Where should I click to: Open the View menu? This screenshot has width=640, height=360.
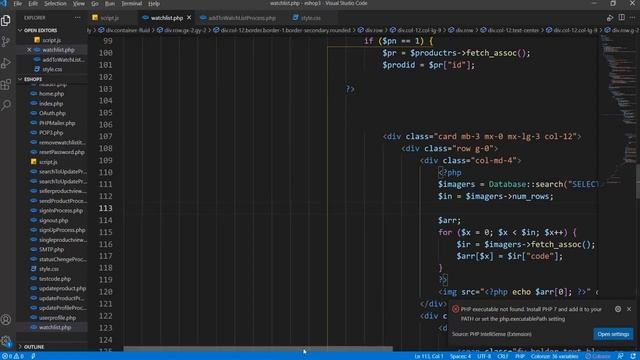(x=78, y=4)
